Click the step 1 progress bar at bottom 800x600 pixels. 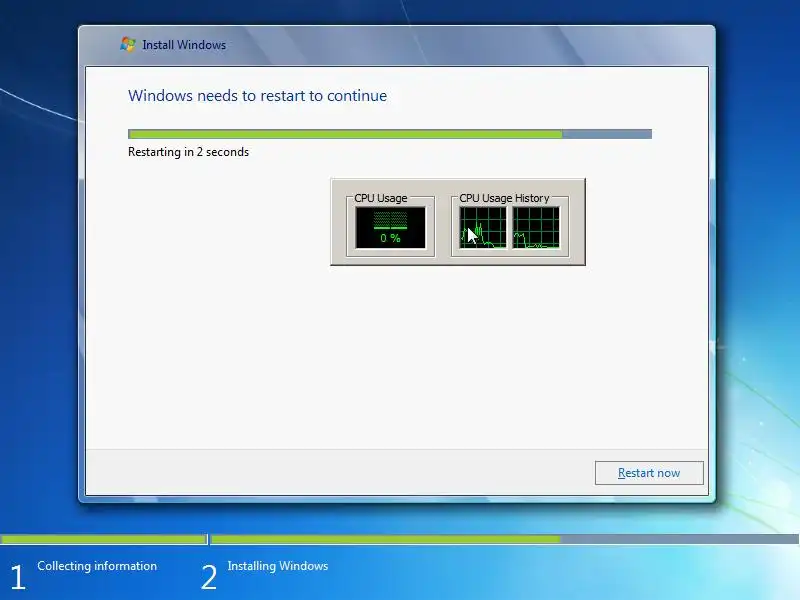point(104,539)
